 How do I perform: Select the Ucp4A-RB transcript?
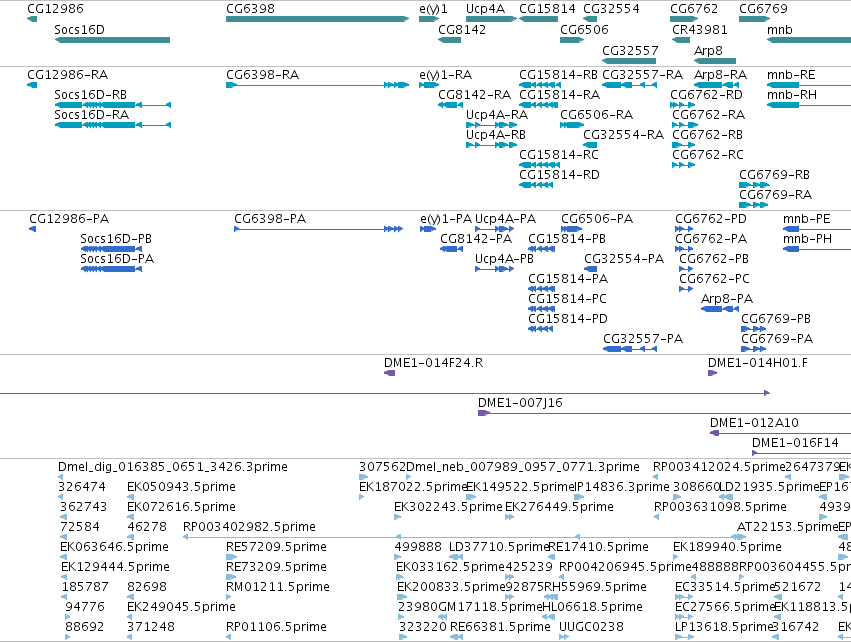[492, 145]
